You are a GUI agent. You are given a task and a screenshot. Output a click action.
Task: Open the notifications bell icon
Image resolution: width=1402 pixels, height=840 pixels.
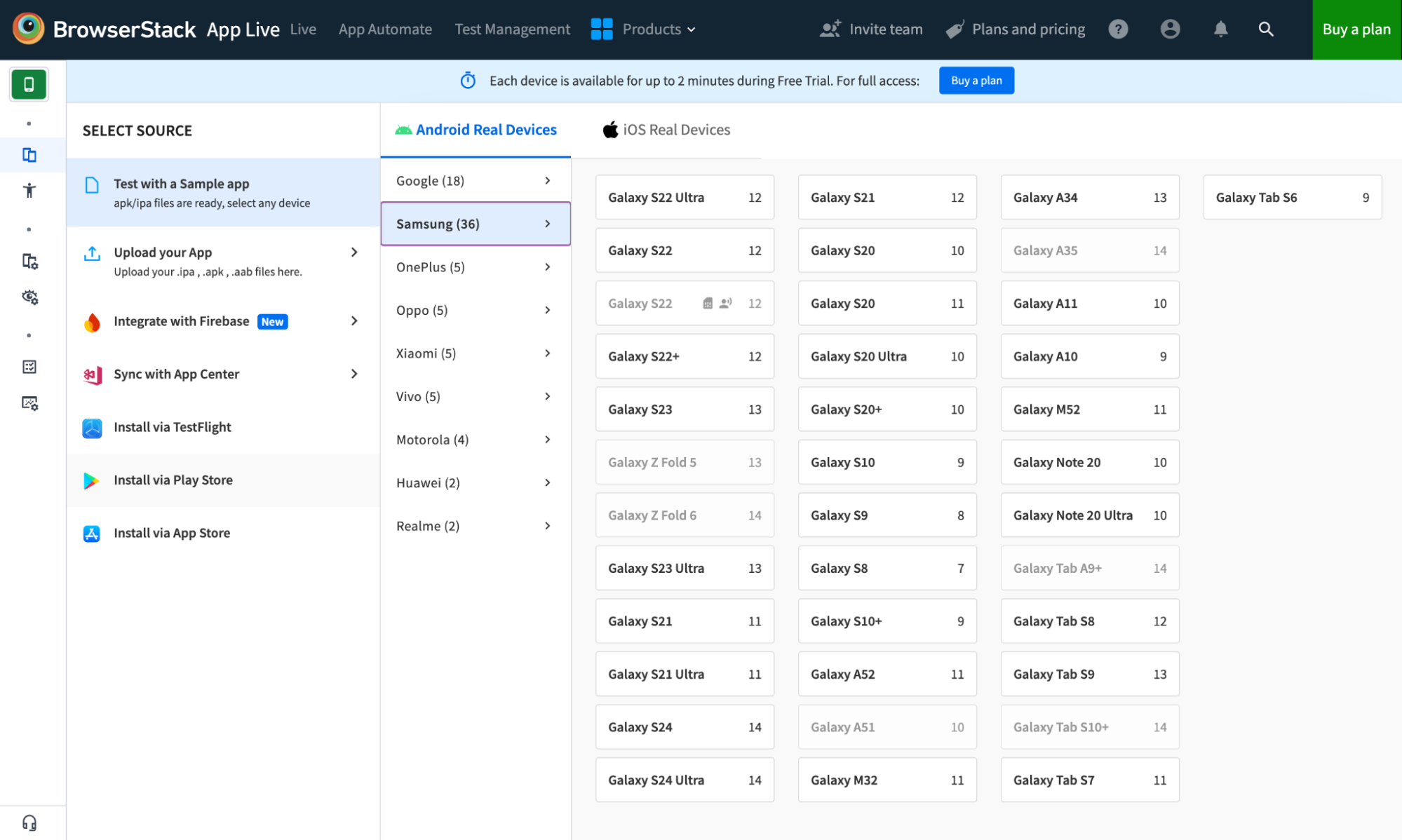[1221, 29]
